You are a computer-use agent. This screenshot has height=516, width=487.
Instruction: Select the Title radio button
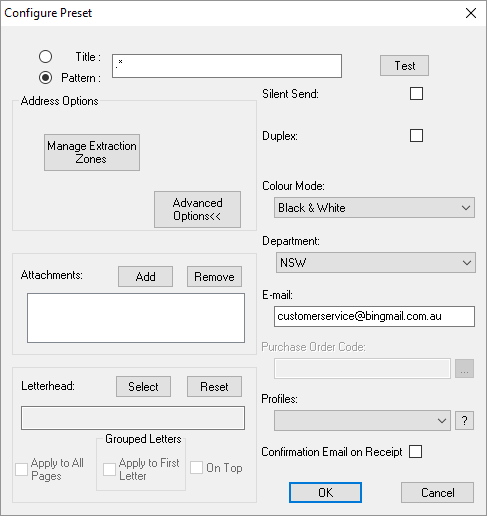pos(45,57)
